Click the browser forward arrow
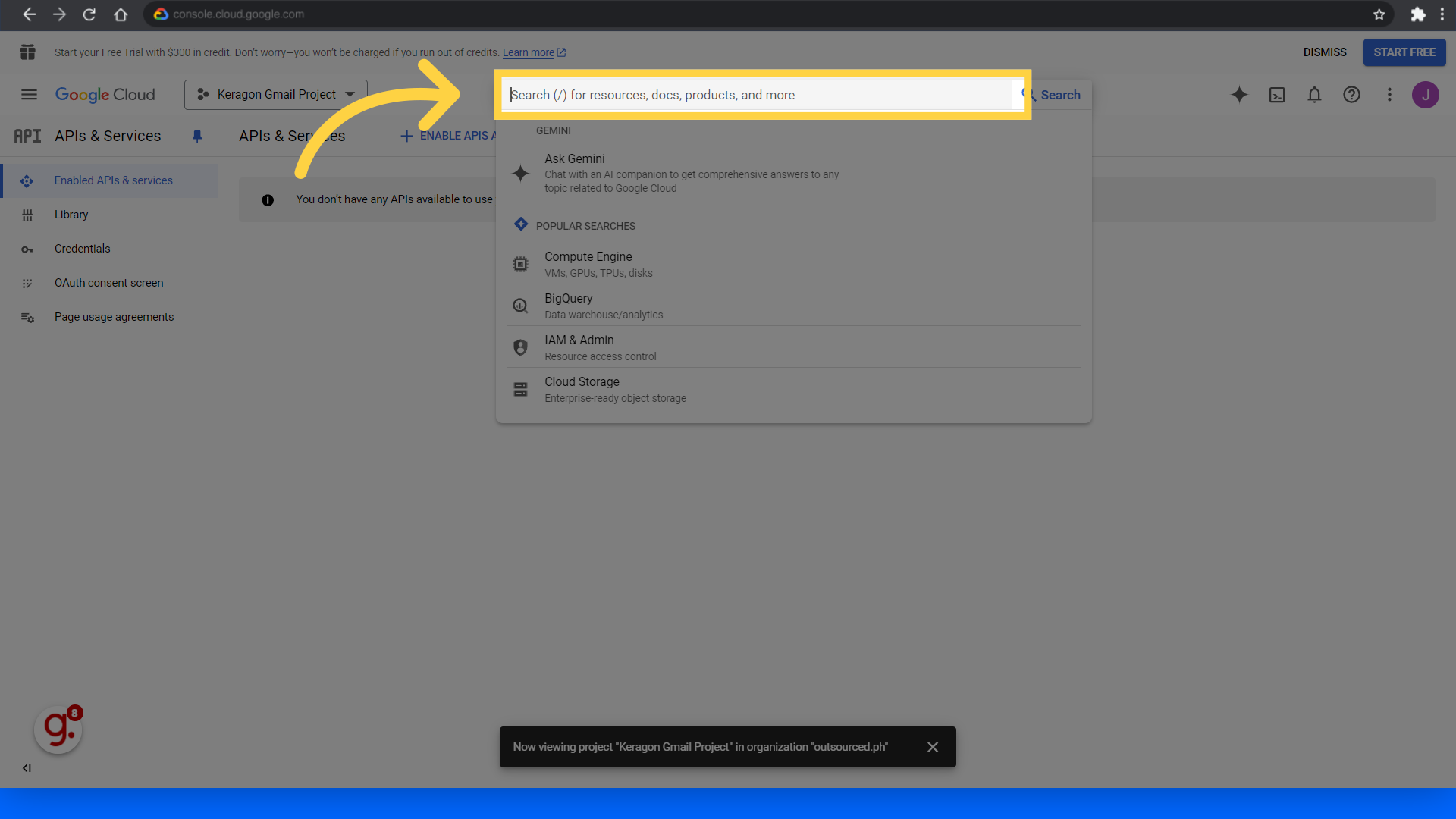The width and height of the screenshot is (1456, 819). pyautogui.click(x=59, y=14)
